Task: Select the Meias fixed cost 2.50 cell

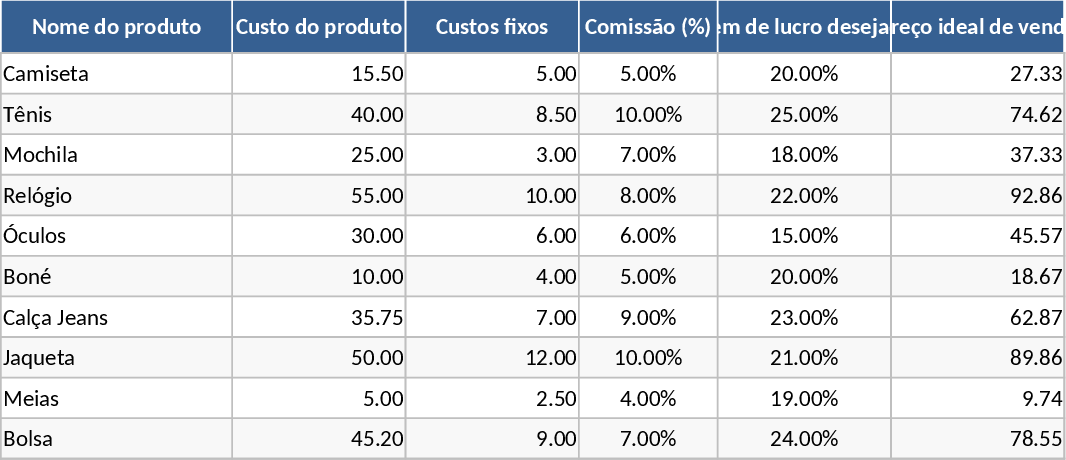Action: coord(492,399)
